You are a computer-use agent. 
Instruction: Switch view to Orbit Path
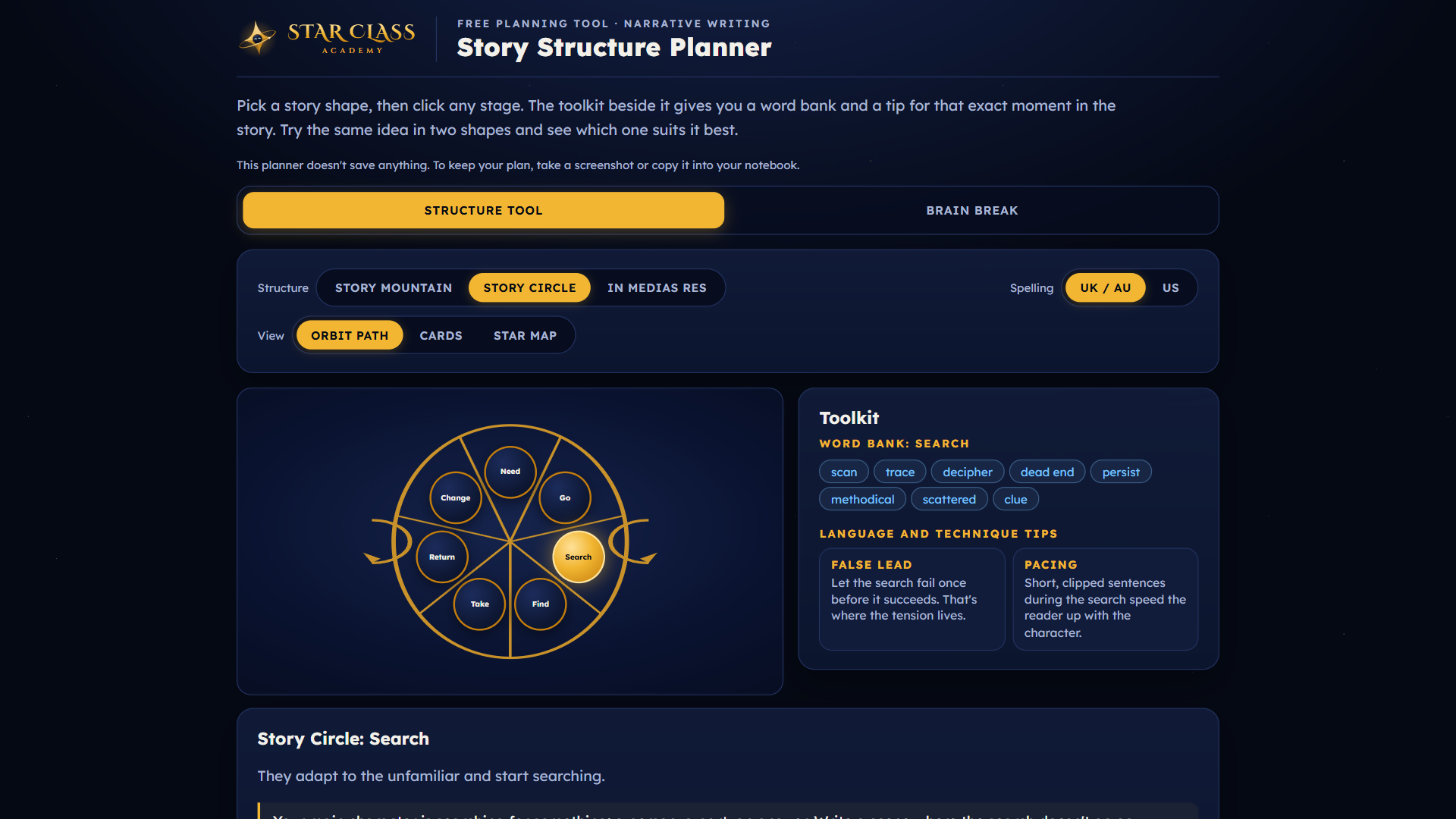pos(350,335)
